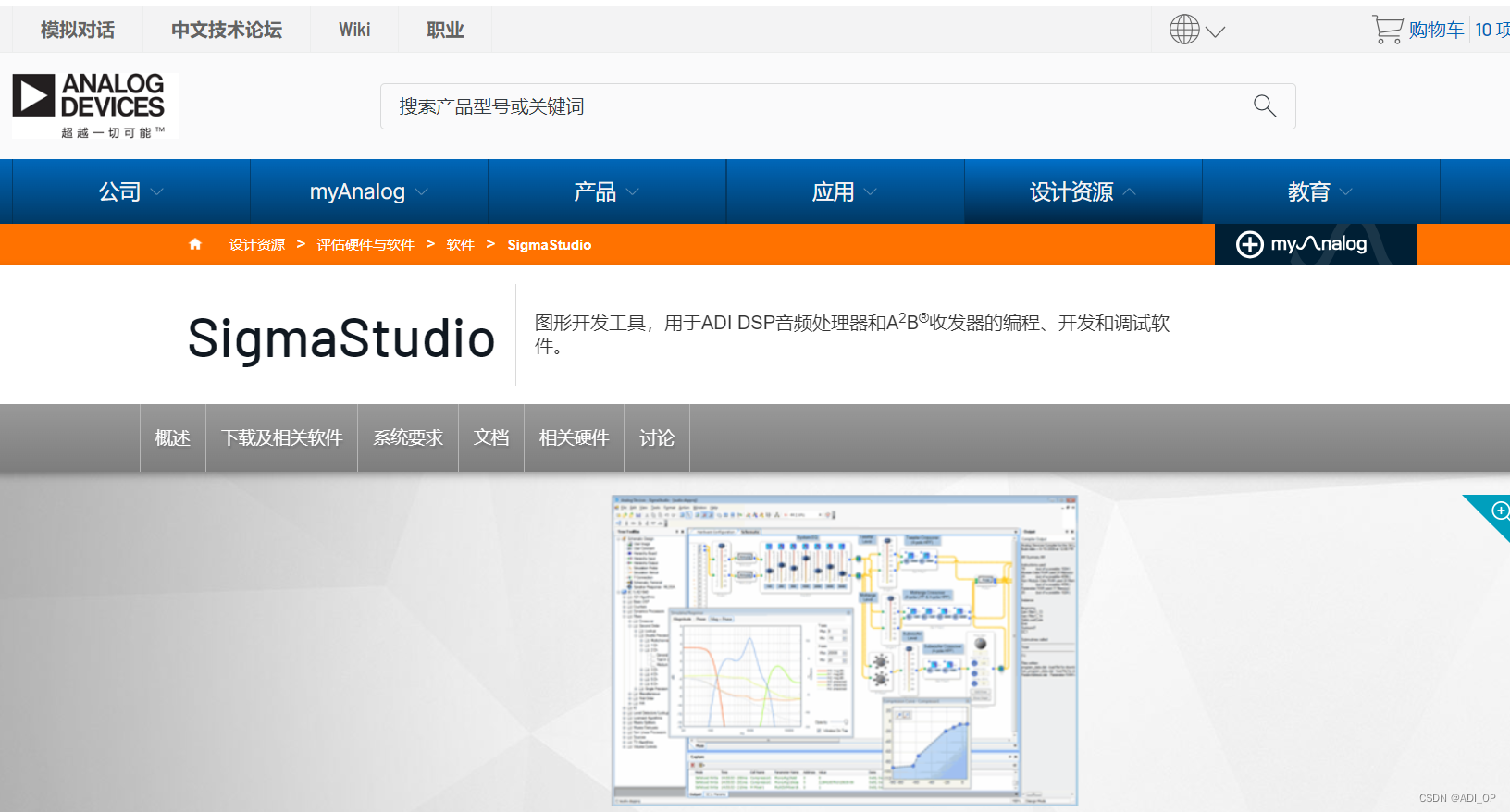Open the globe language selector
This screenshot has width=1510, height=812.
coord(1184,30)
